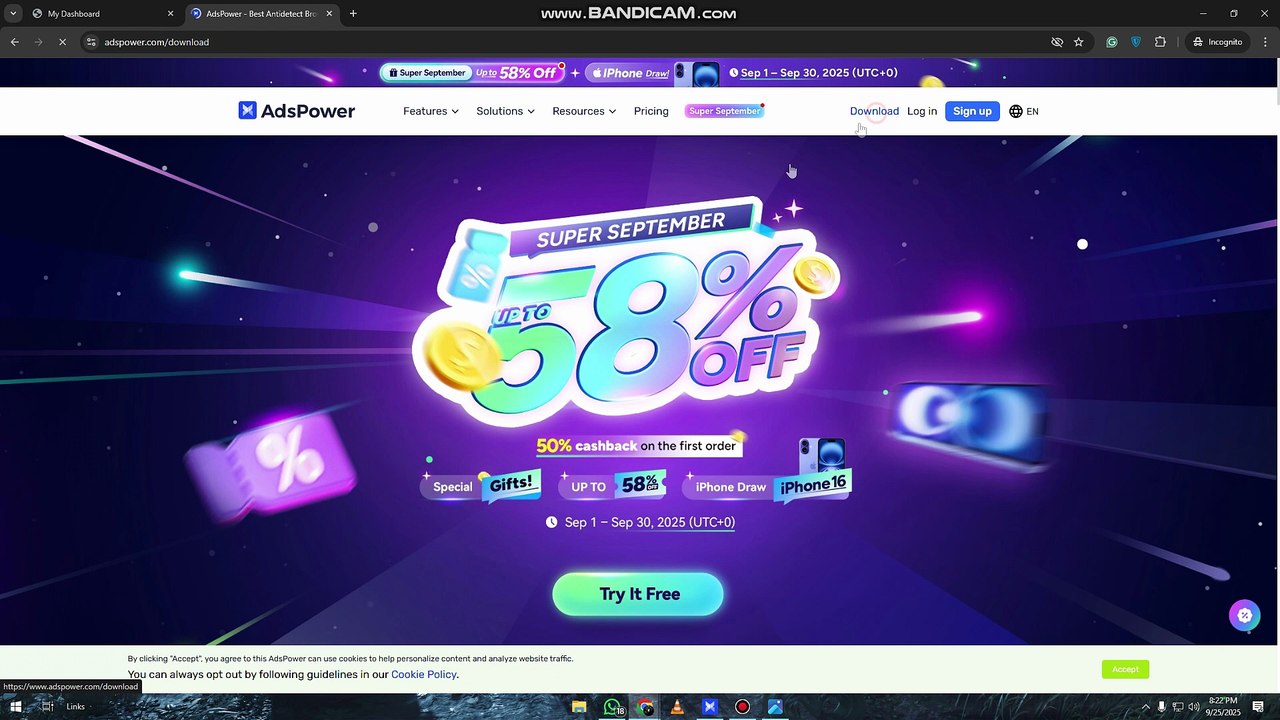Click the Sign up button
The width and height of the screenshot is (1280, 720).
pos(972,111)
